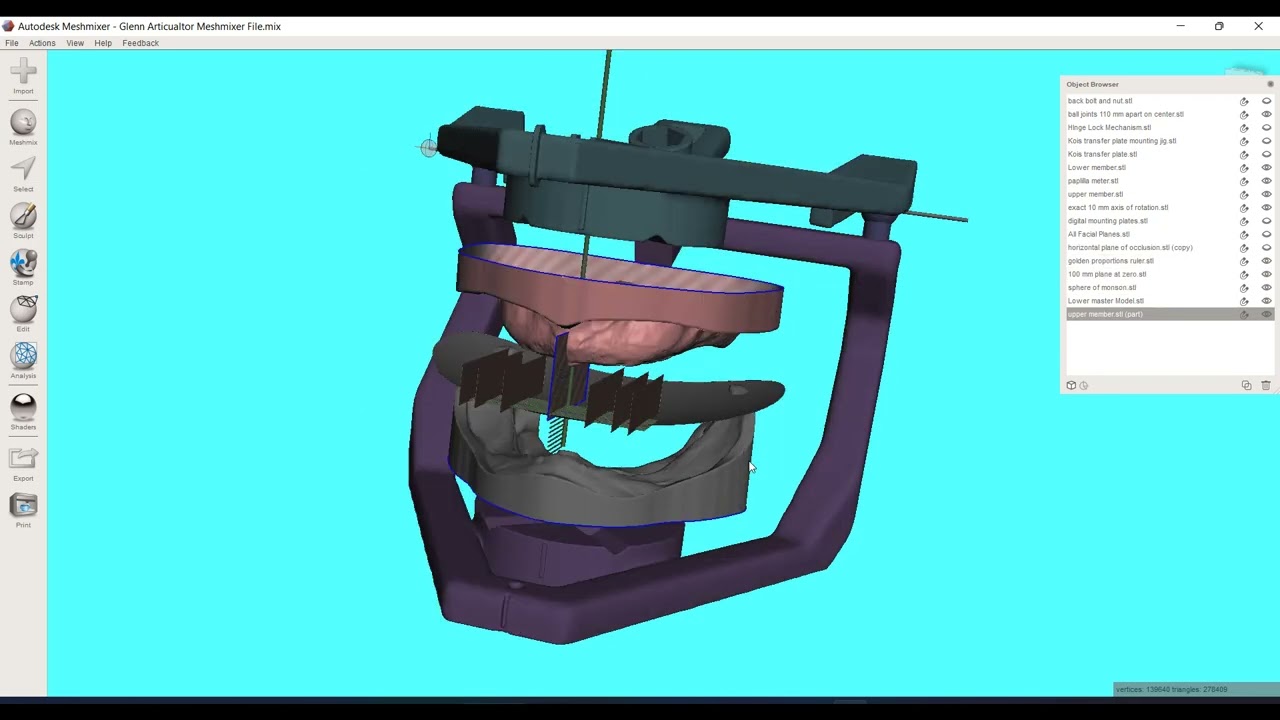The image size is (1280, 720).
Task: Open the Import tool
Action: 23,76
